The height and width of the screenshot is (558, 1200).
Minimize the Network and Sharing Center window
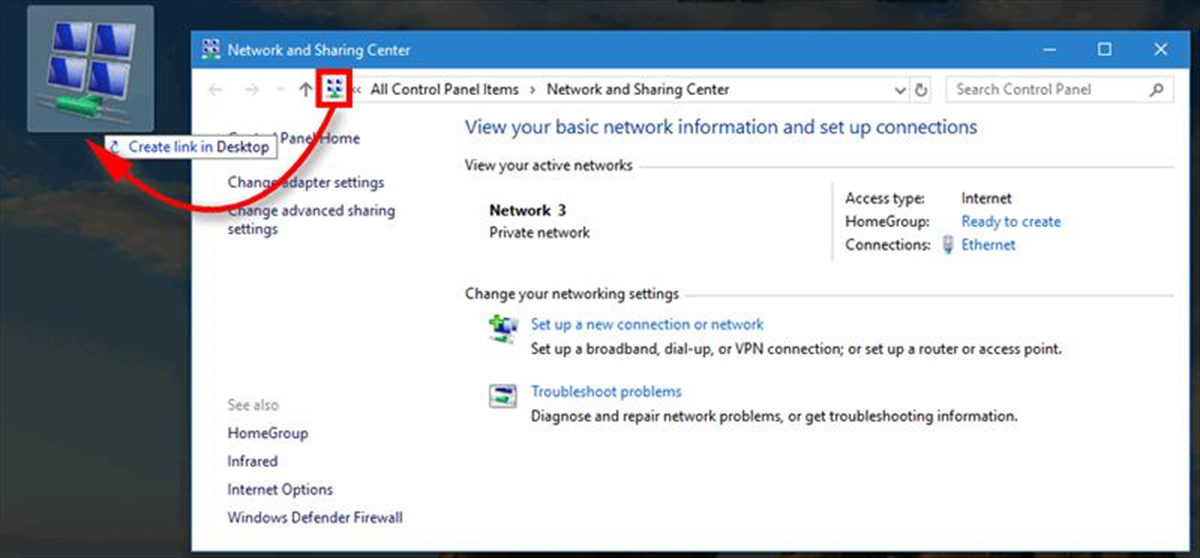tap(1050, 49)
